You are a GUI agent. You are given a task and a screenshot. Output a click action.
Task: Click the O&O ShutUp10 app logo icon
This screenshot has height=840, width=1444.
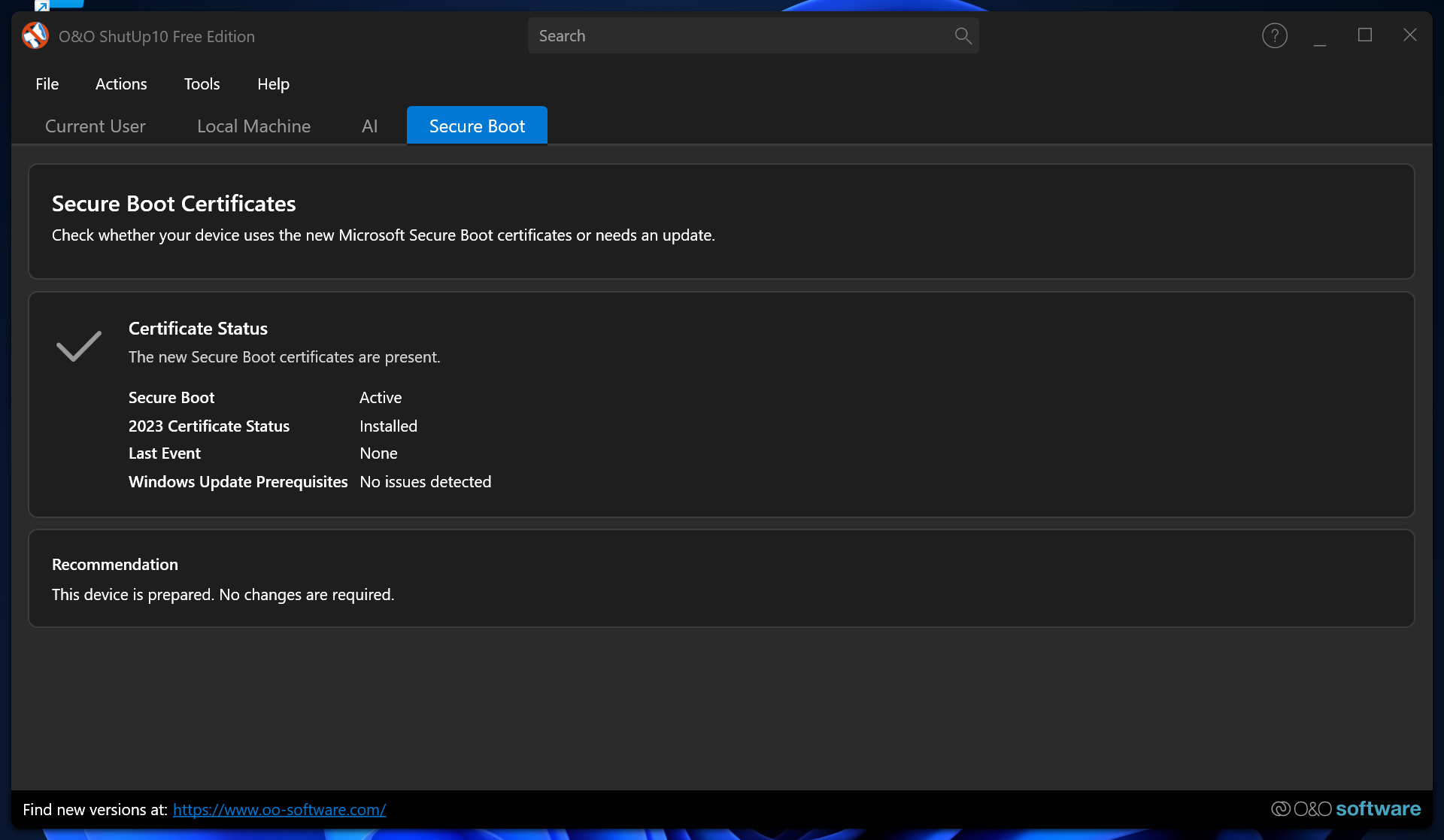point(35,35)
